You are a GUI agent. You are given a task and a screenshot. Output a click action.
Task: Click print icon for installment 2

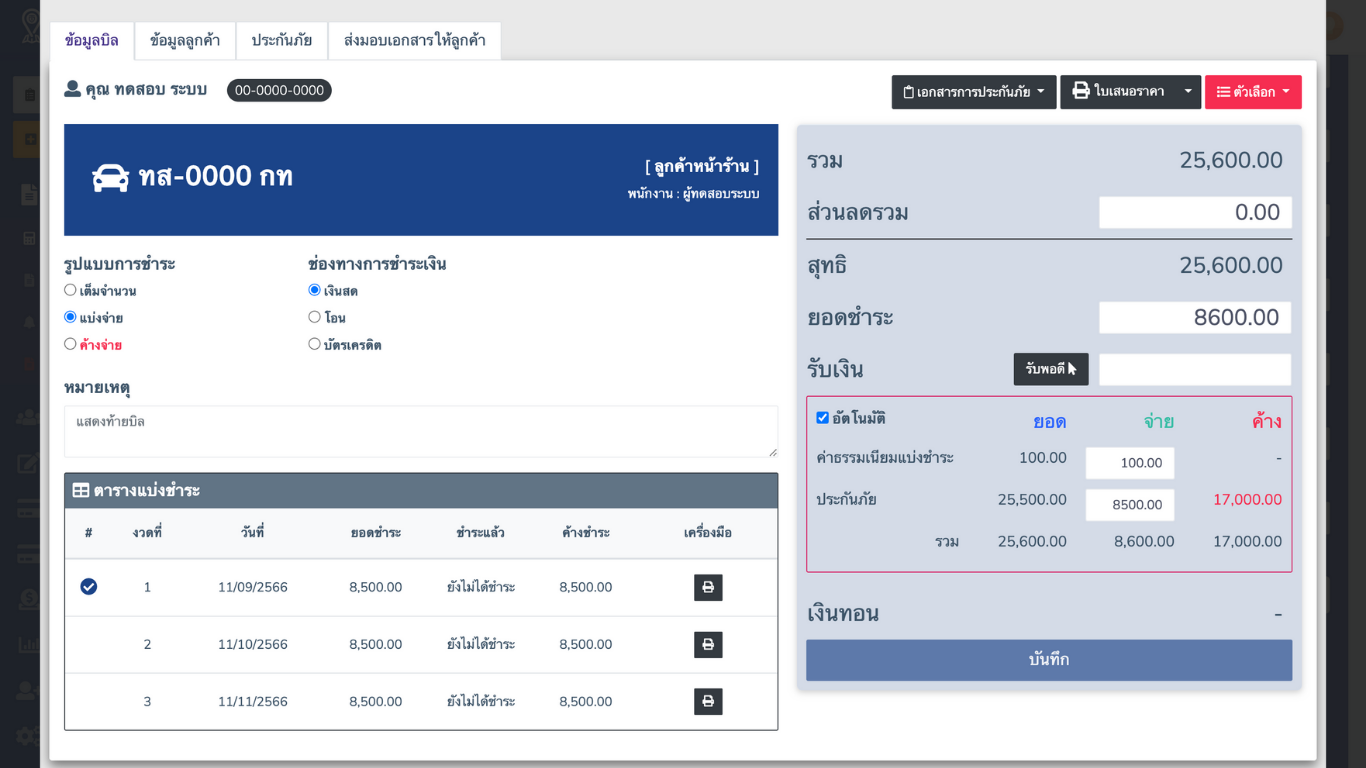(x=708, y=644)
